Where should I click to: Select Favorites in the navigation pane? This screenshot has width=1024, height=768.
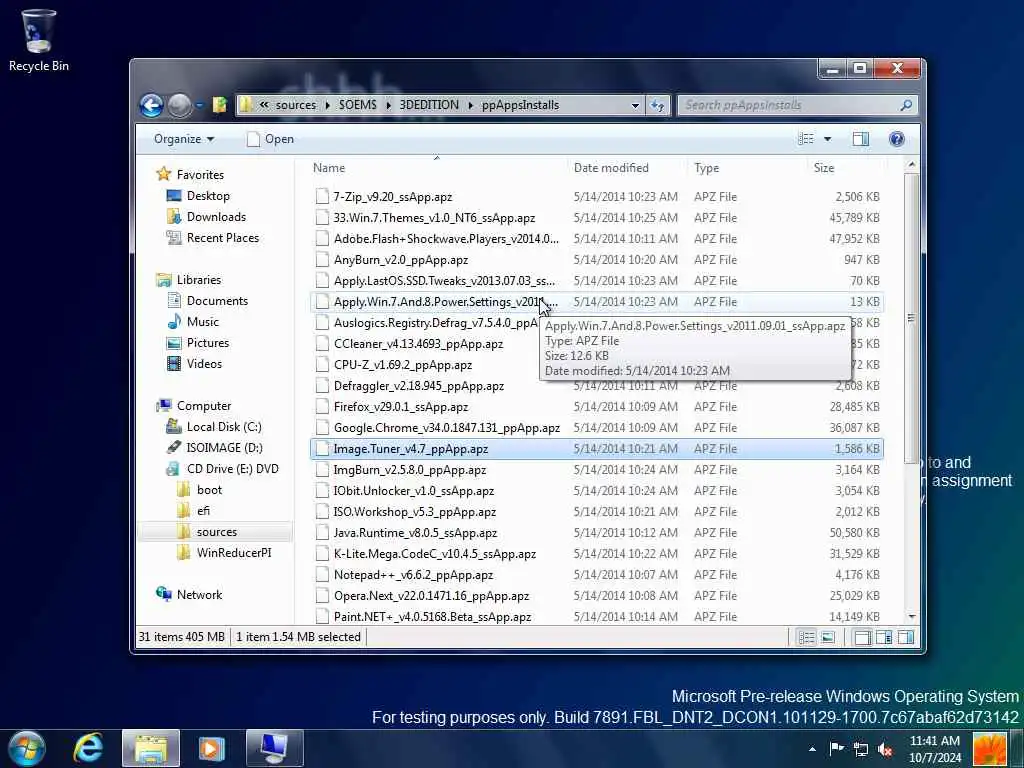coord(200,175)
